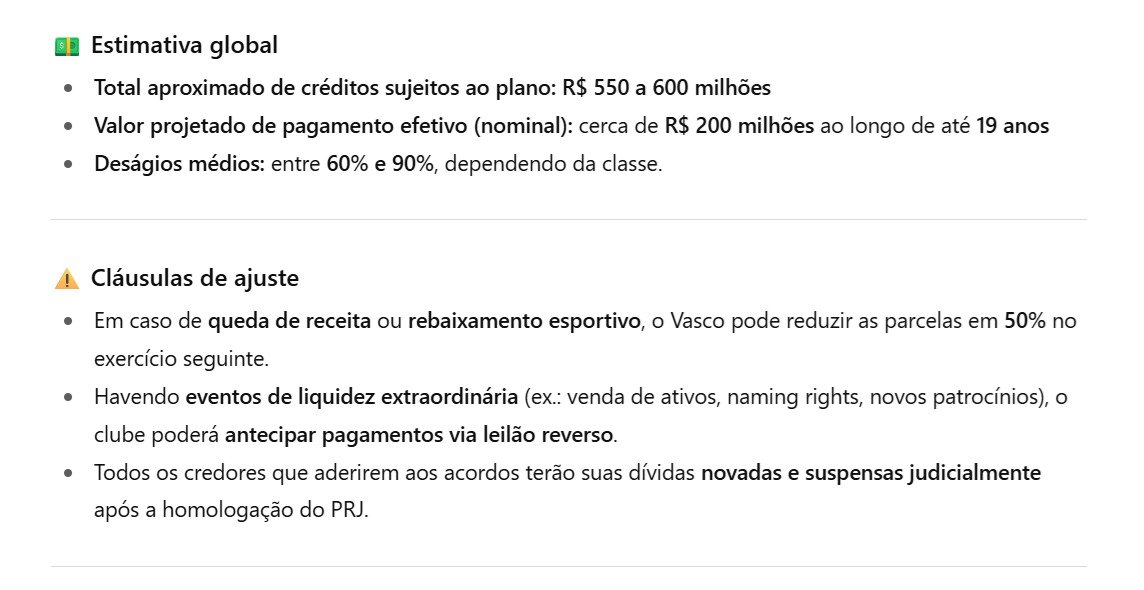Click the bold phrase "queda de receita"

pos(289,321)
